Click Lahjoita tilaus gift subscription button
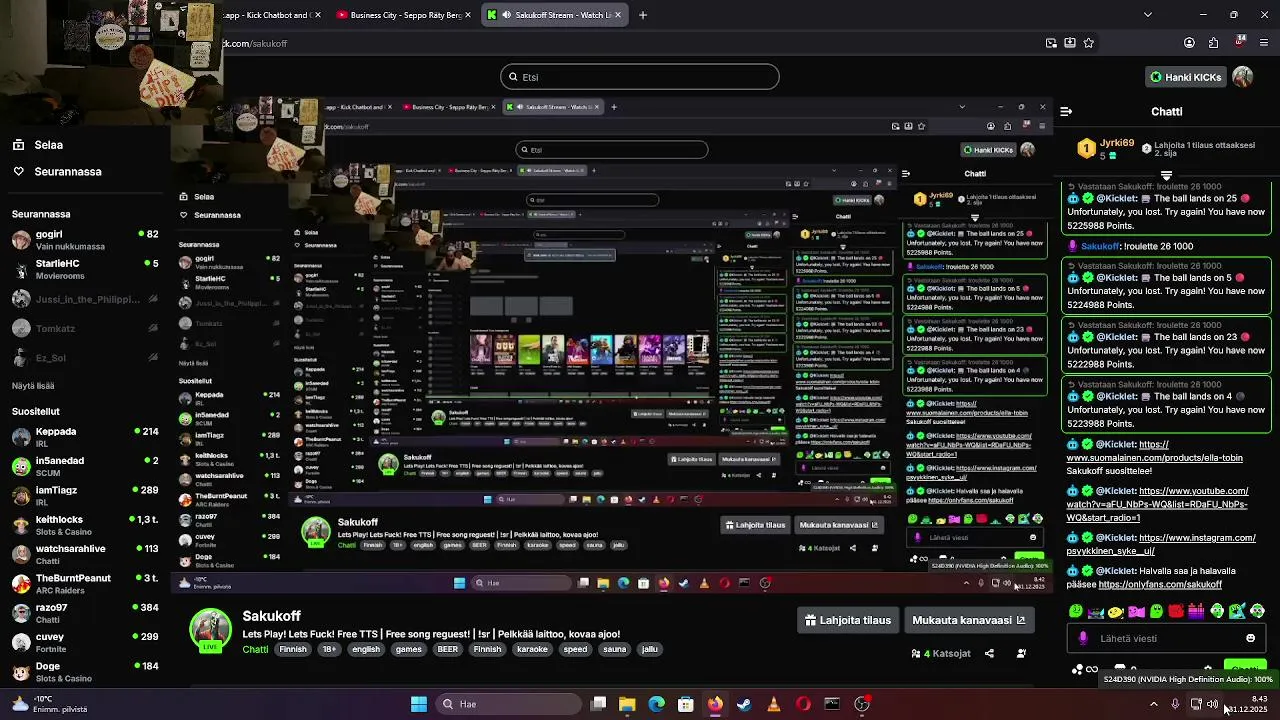1280x720 pixels. click(x=848, y=620)
